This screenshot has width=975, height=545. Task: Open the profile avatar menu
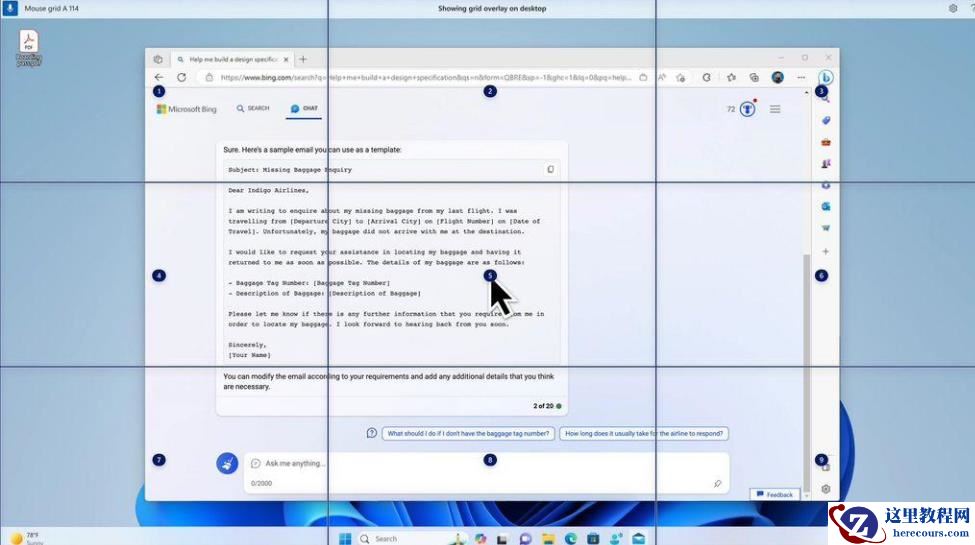click(777, 77)
